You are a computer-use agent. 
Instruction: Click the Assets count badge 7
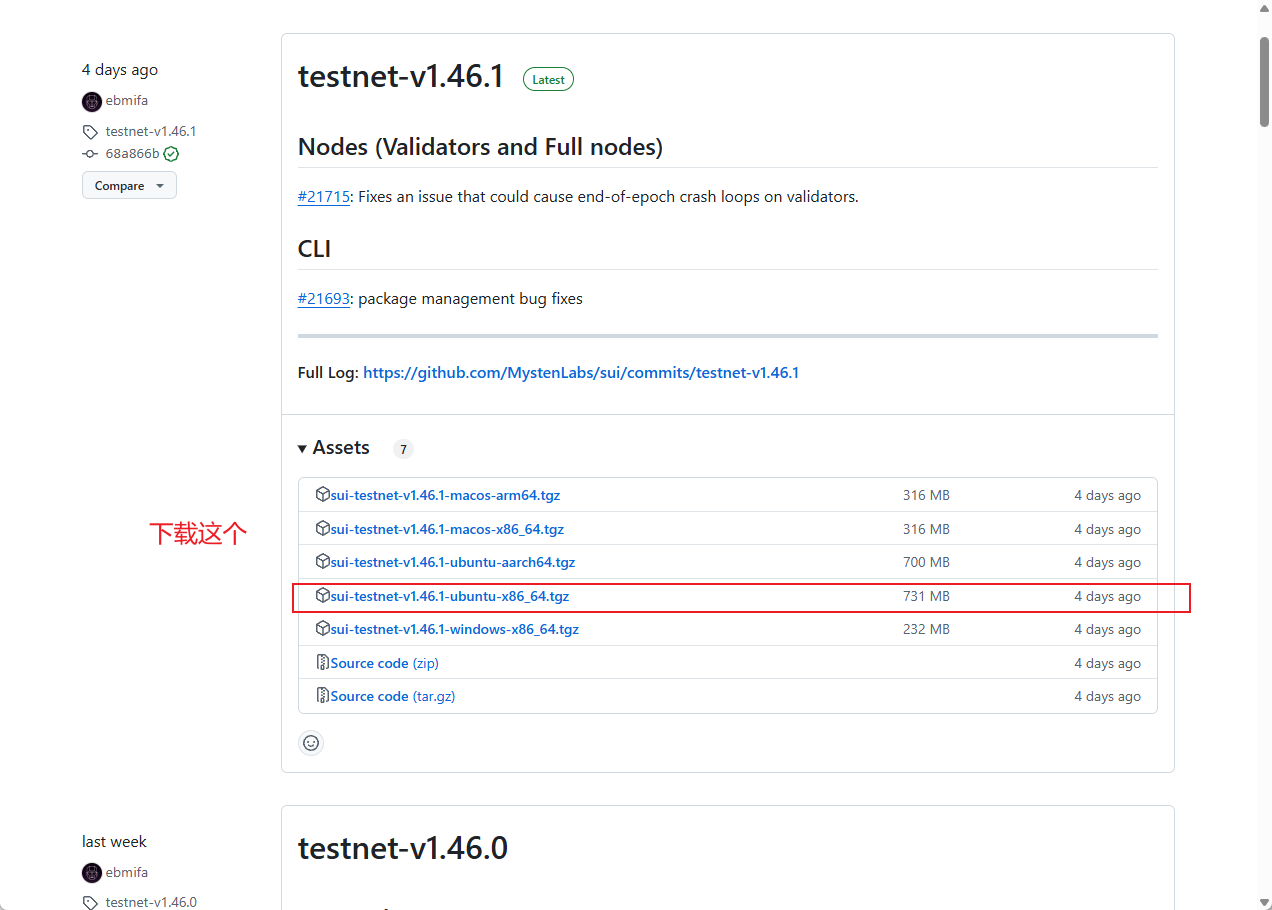(403, 449)
